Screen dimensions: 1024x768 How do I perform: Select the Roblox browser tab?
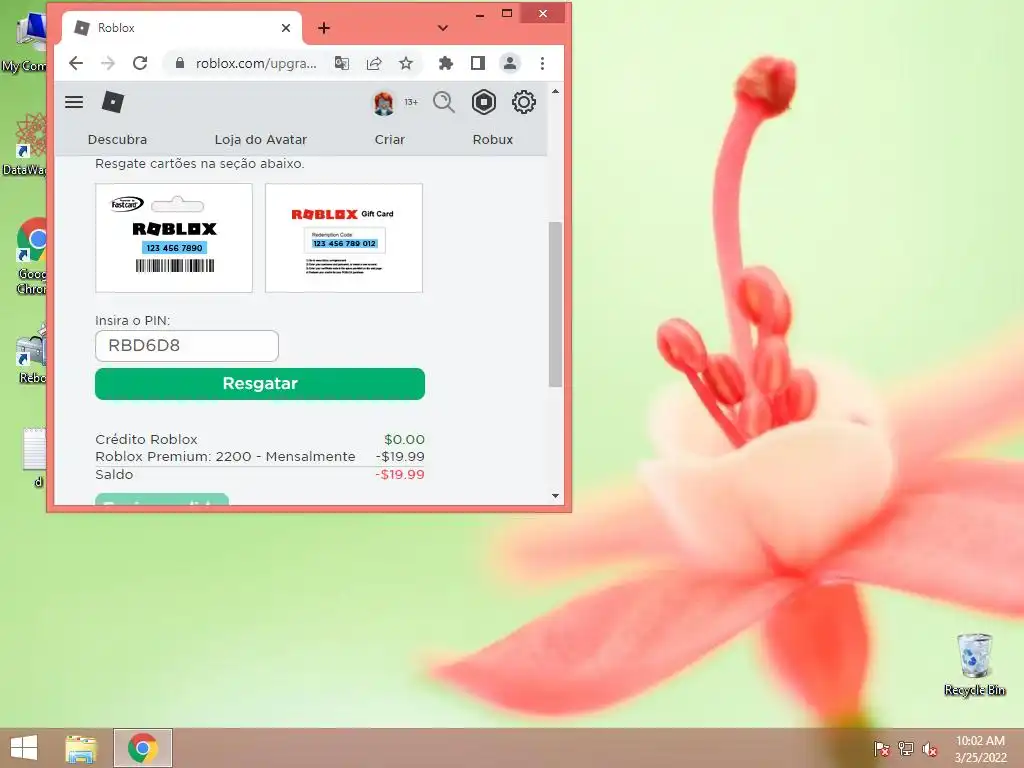pos(182,28)
